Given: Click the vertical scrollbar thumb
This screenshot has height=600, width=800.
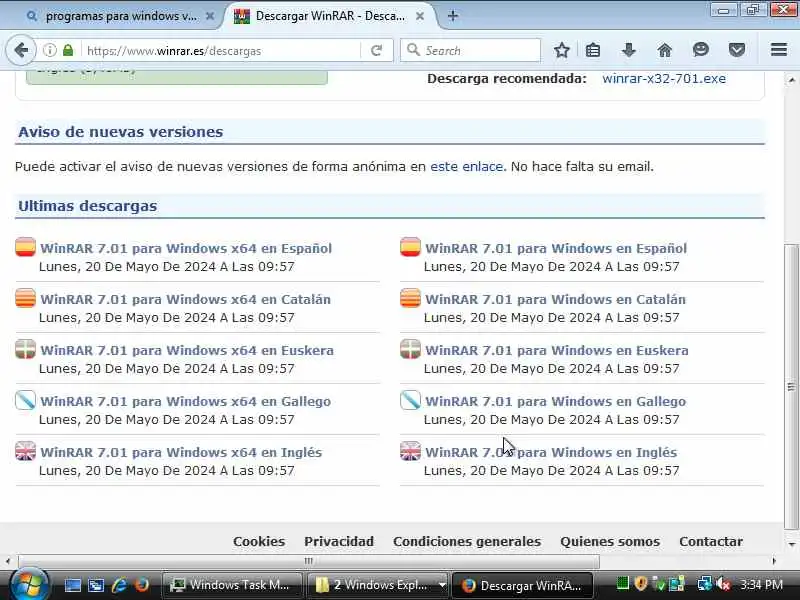Looking at the screenshot, I should pyautogui.click(x=791, y=387).
